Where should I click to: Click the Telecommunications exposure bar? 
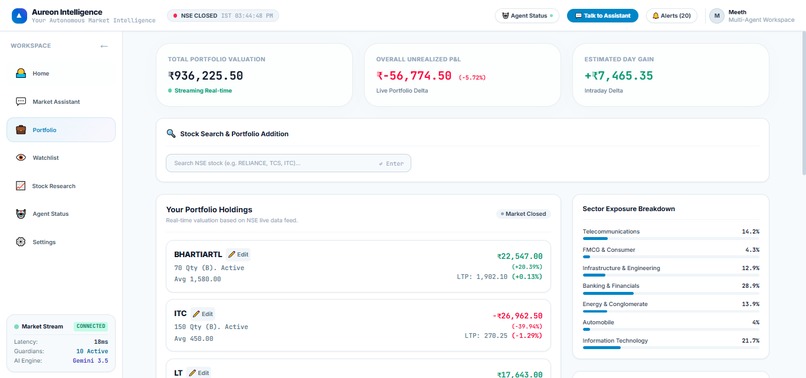click(x=671, y=238)
